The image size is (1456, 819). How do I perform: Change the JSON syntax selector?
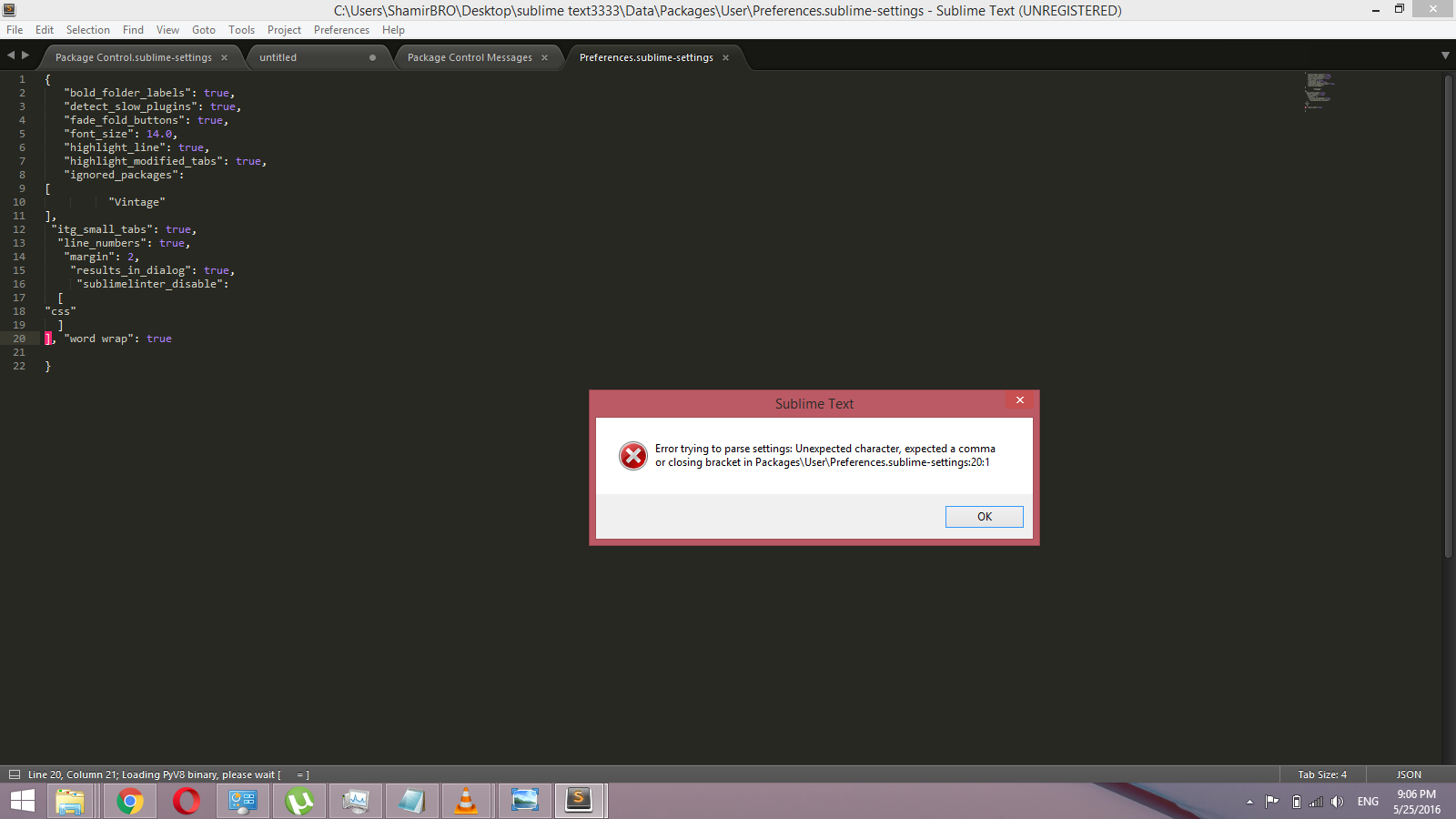coord(1408,774)
